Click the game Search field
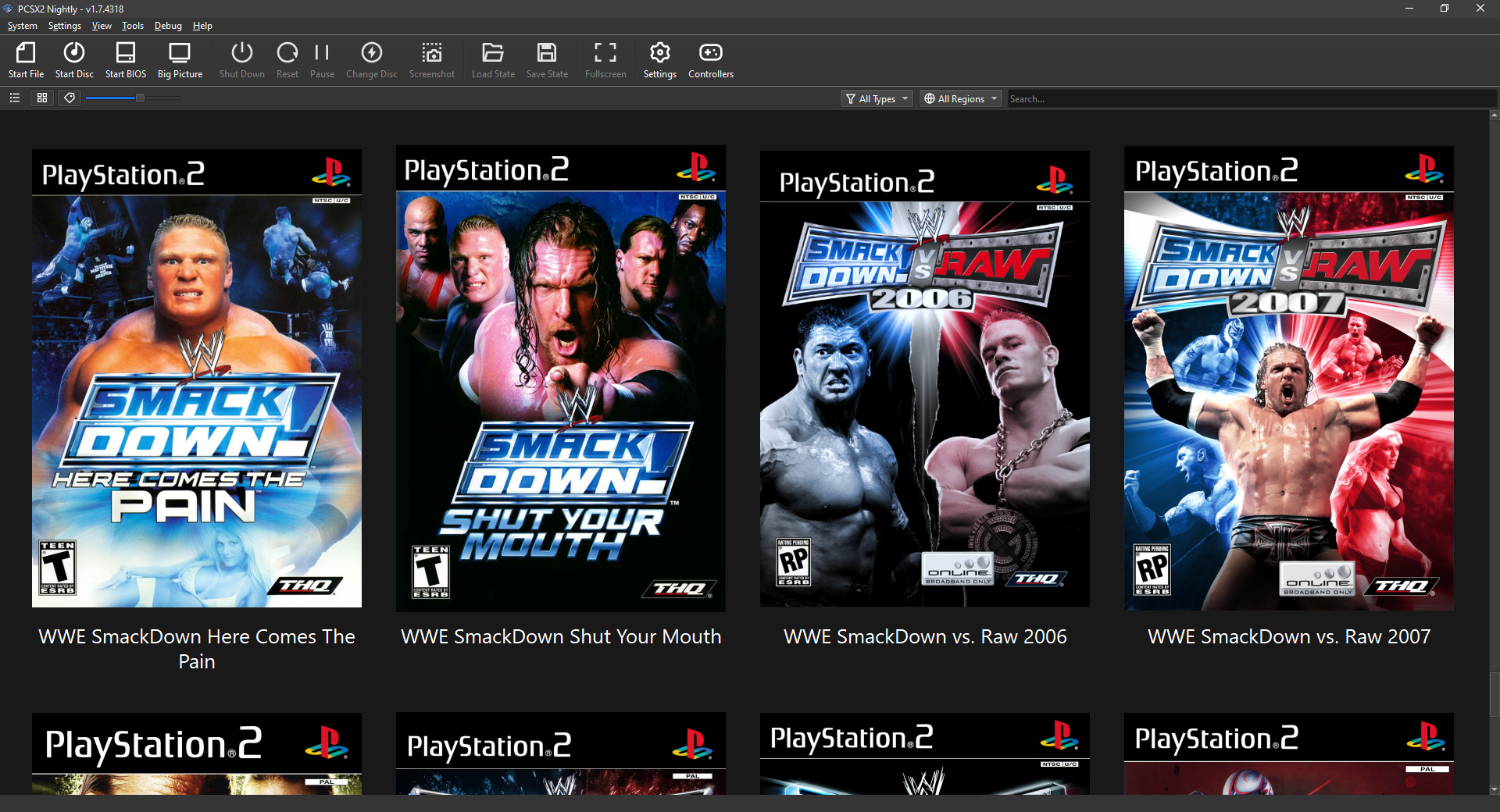The width and height of the screenshot is (1500, 812). pos(1250,99)
